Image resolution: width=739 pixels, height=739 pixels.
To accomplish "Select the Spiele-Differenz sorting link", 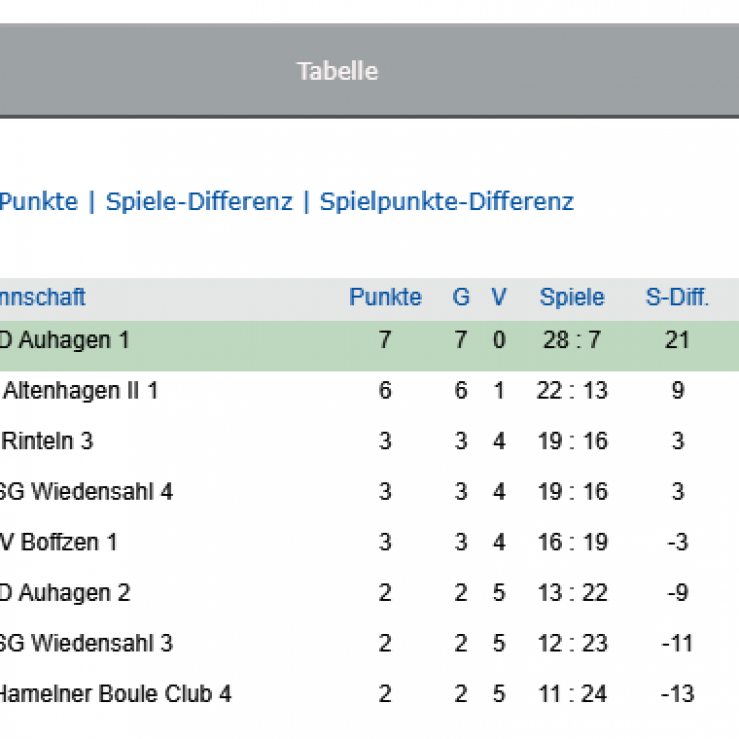I will coord(199,202).
